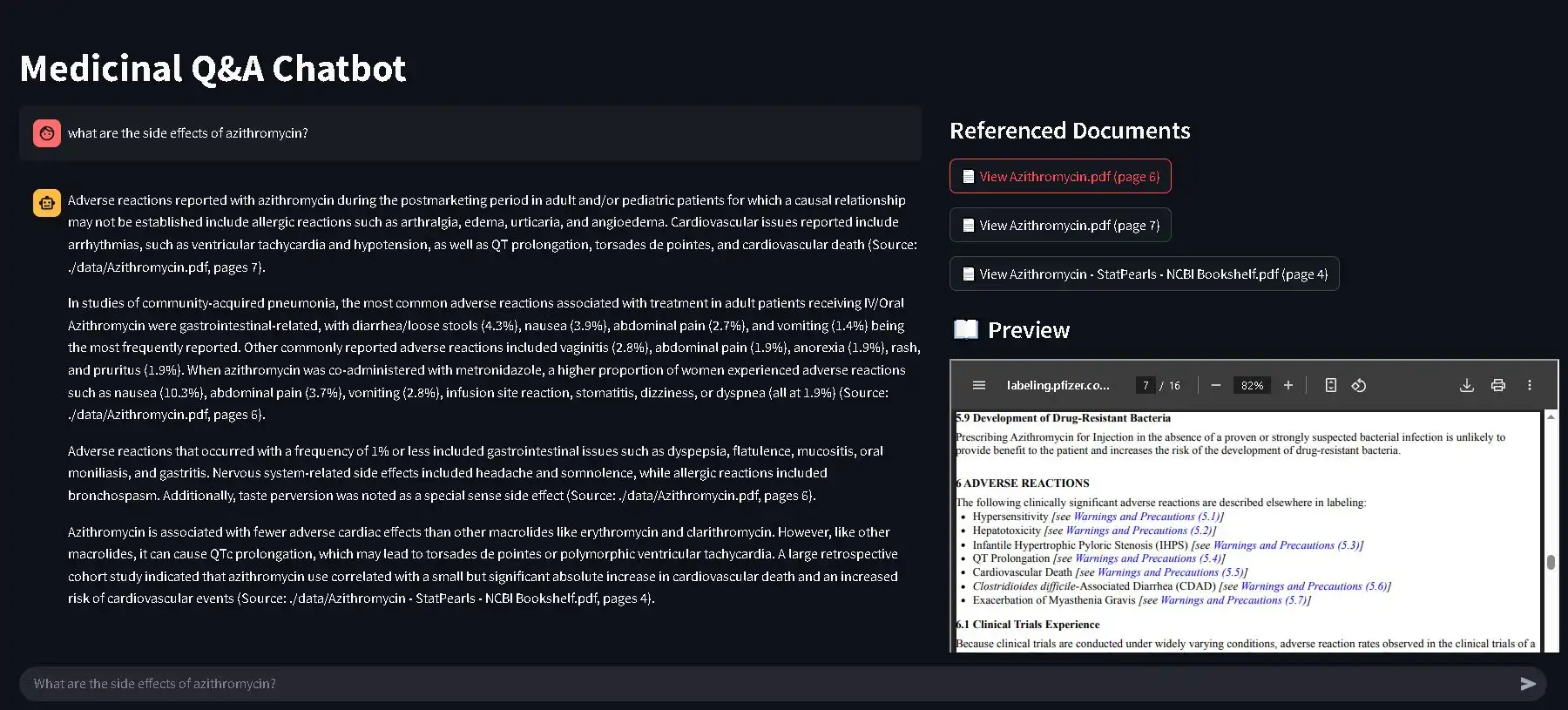Click the fit to page icon

tap(1330, 385)
